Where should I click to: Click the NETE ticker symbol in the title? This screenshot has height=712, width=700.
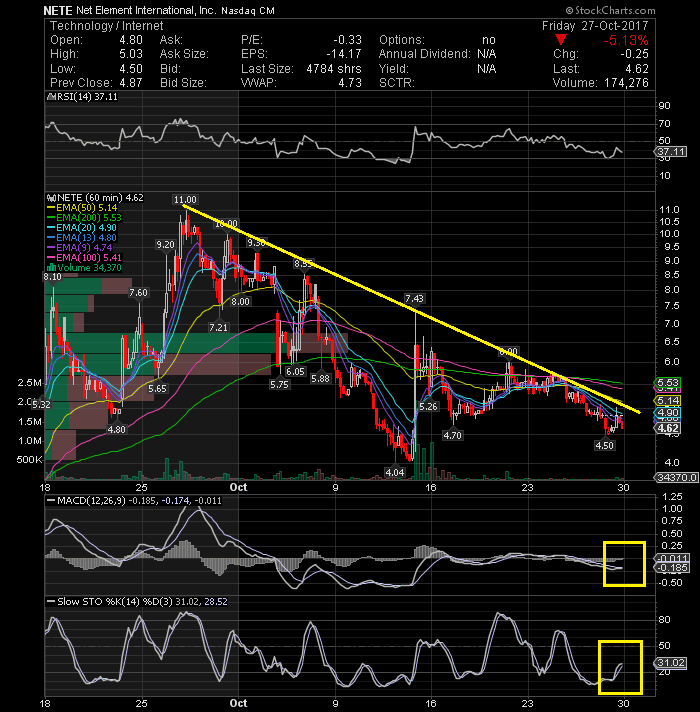58,10
